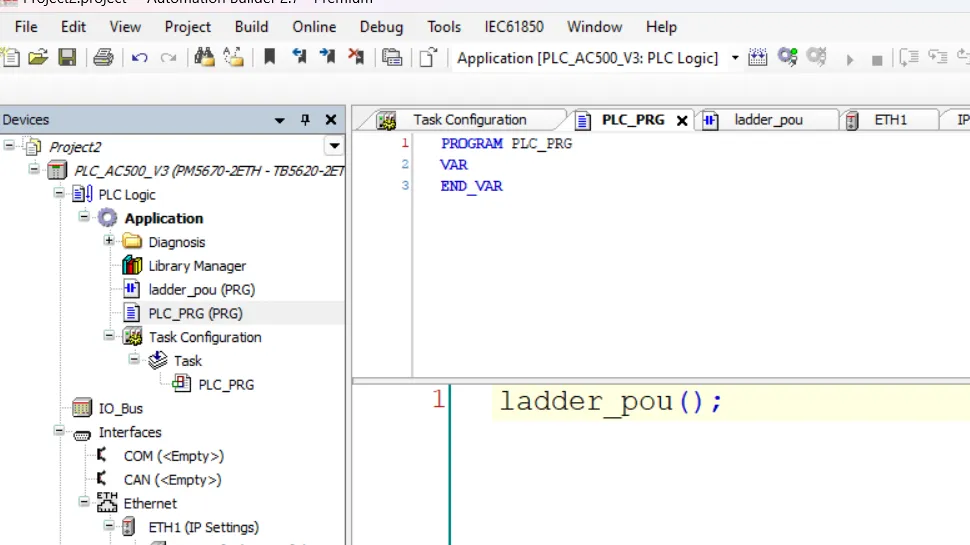Collapse the Ethernet node

[x=84, y=502]
